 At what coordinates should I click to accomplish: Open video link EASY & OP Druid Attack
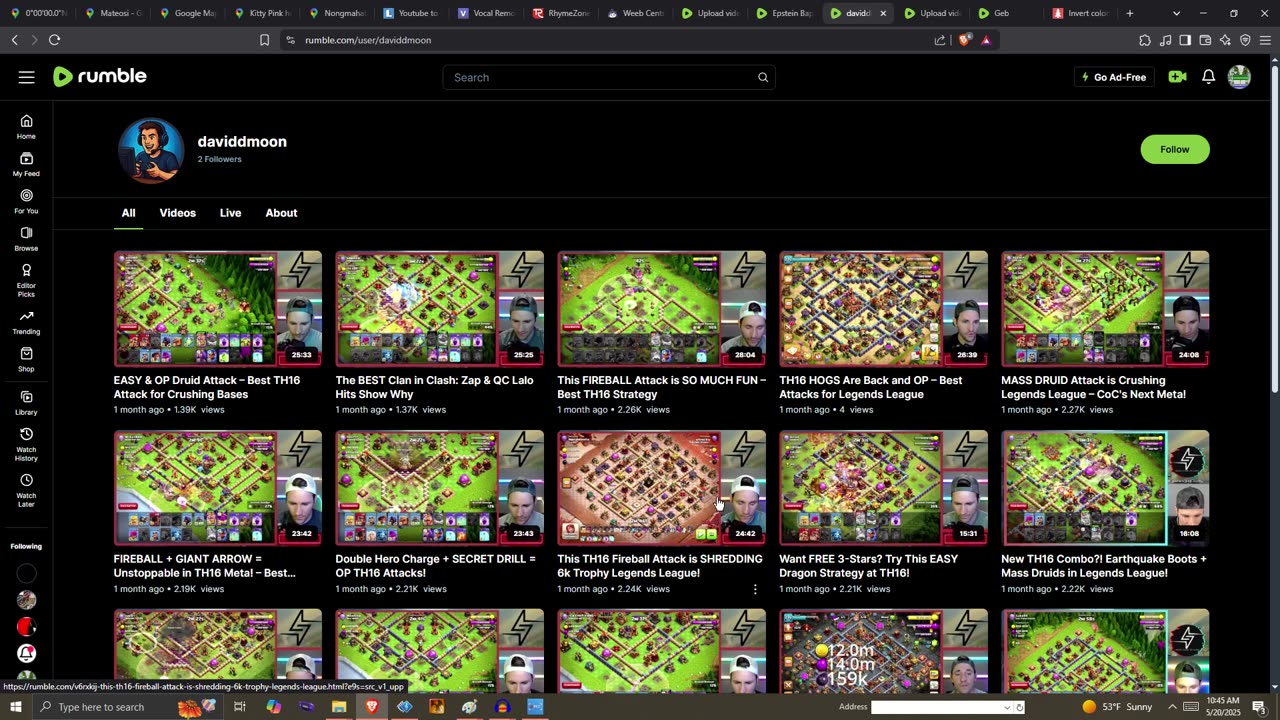pos(207,387)
